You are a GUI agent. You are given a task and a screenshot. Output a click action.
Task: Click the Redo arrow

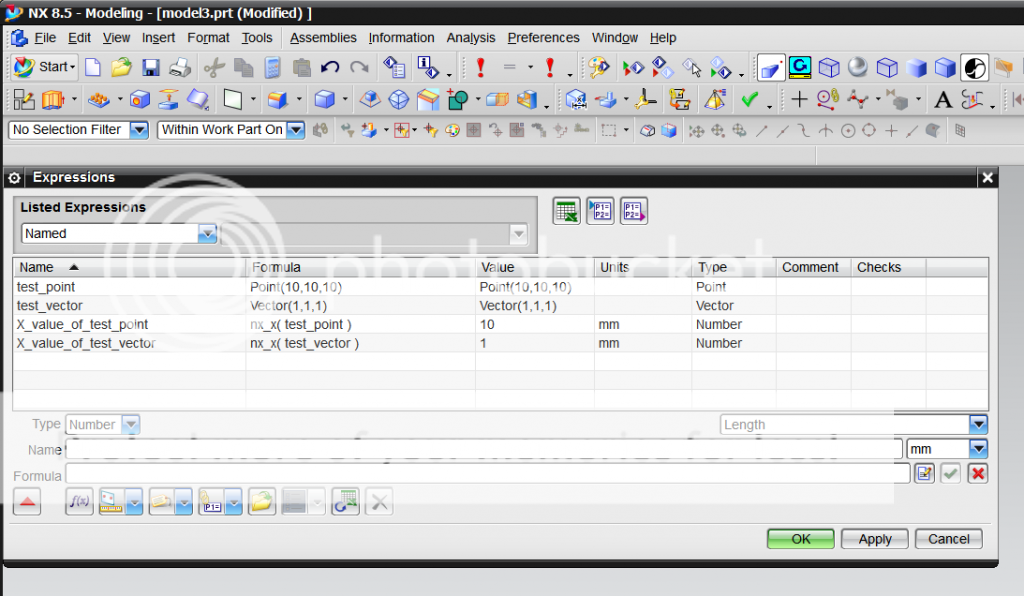click(359, 67)
